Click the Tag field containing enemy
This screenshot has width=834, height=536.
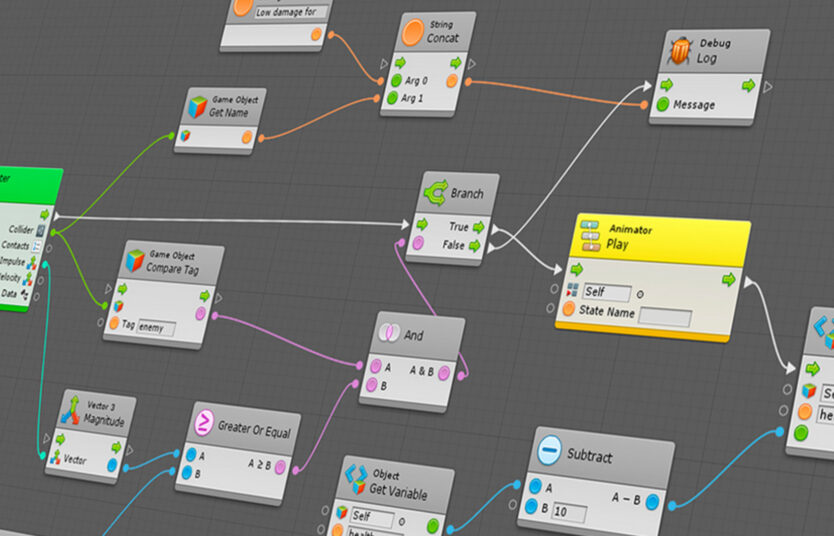click(x=156, y=328)
